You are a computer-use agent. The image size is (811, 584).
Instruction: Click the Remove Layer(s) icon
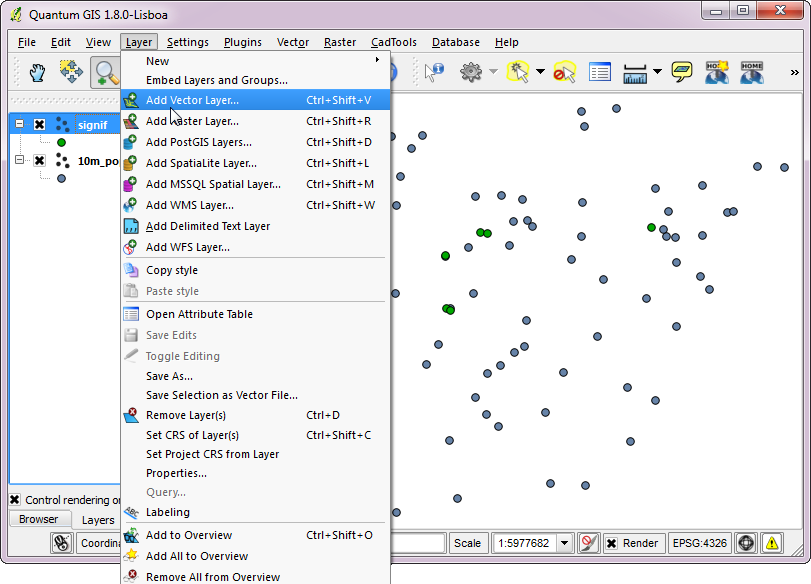tap(131, 415)
